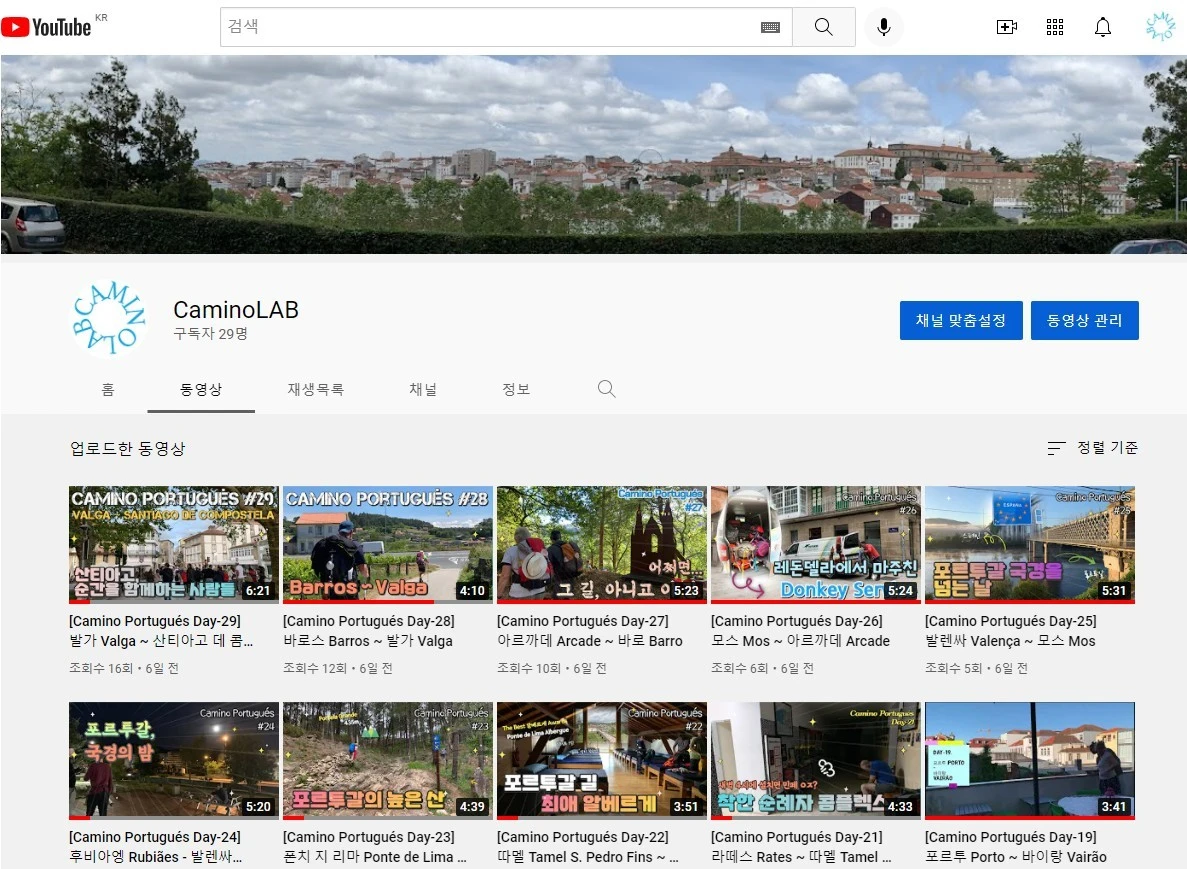Click the 조회수 5회 • 6일 전 text
This screenshot has height=869, width=1187.
977,668
